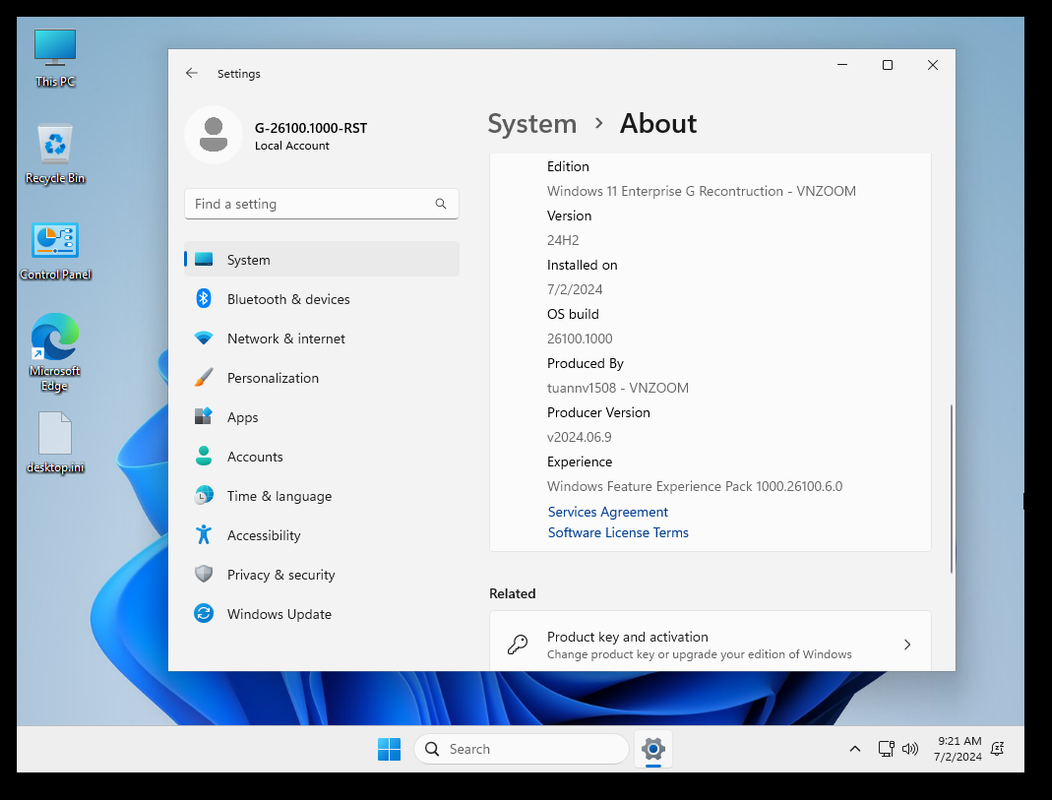Click the Privacy & security shield icon
The width and height of the screenshot is (1052, 800).
coord(204,574)
